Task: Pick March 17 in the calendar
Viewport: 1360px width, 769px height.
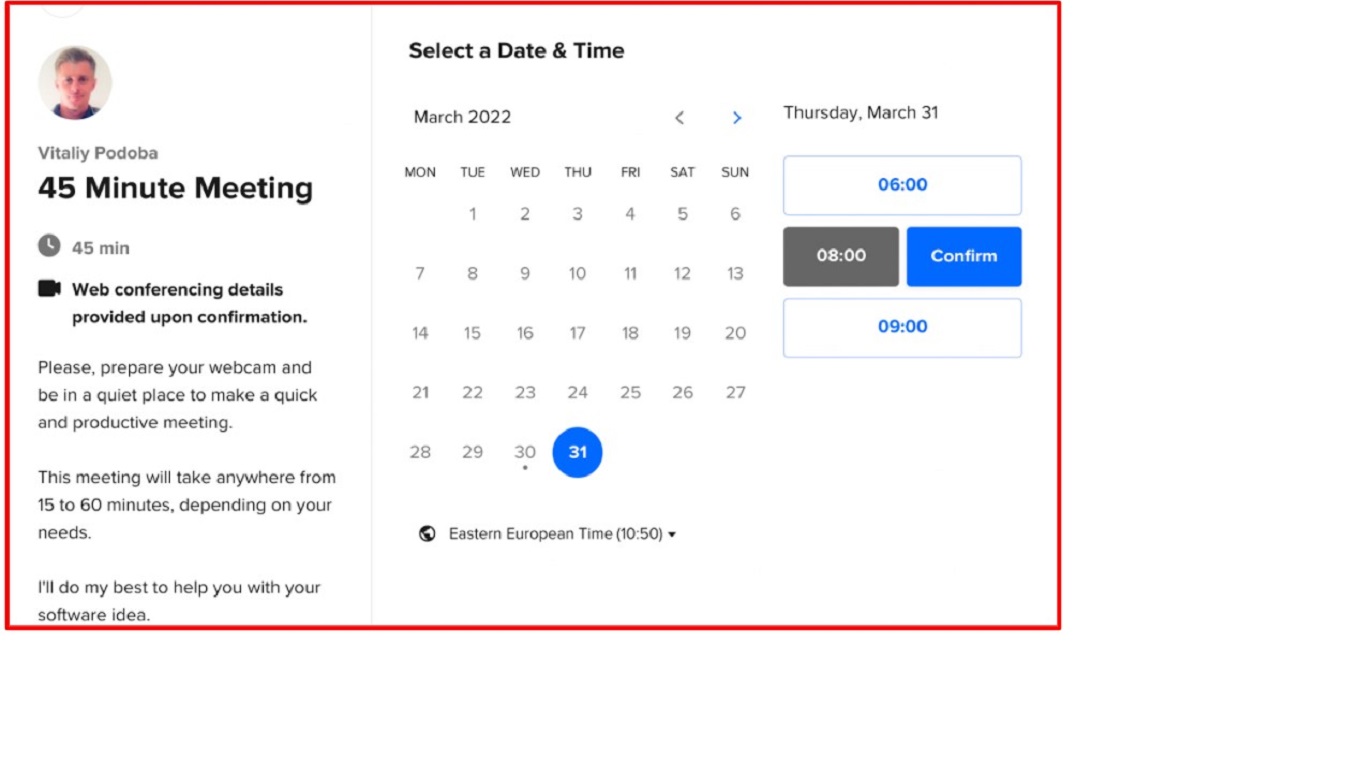Action: pyautogui.click(x=577, y=333)
